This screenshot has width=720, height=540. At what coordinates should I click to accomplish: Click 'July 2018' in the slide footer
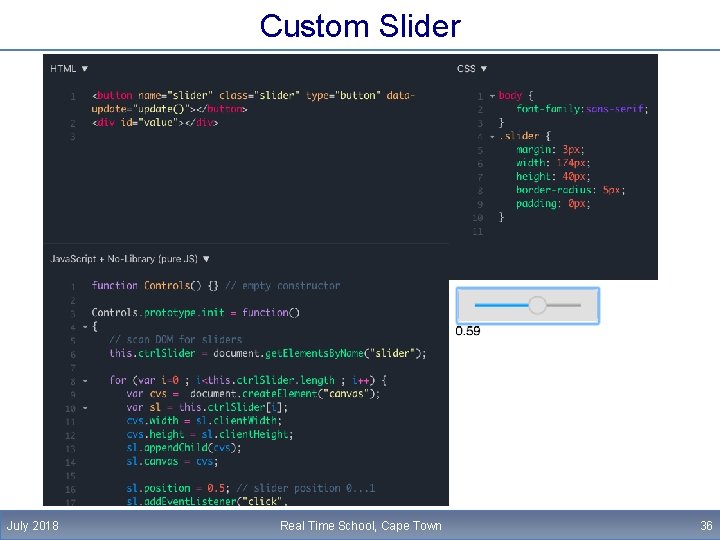point(32,526)
